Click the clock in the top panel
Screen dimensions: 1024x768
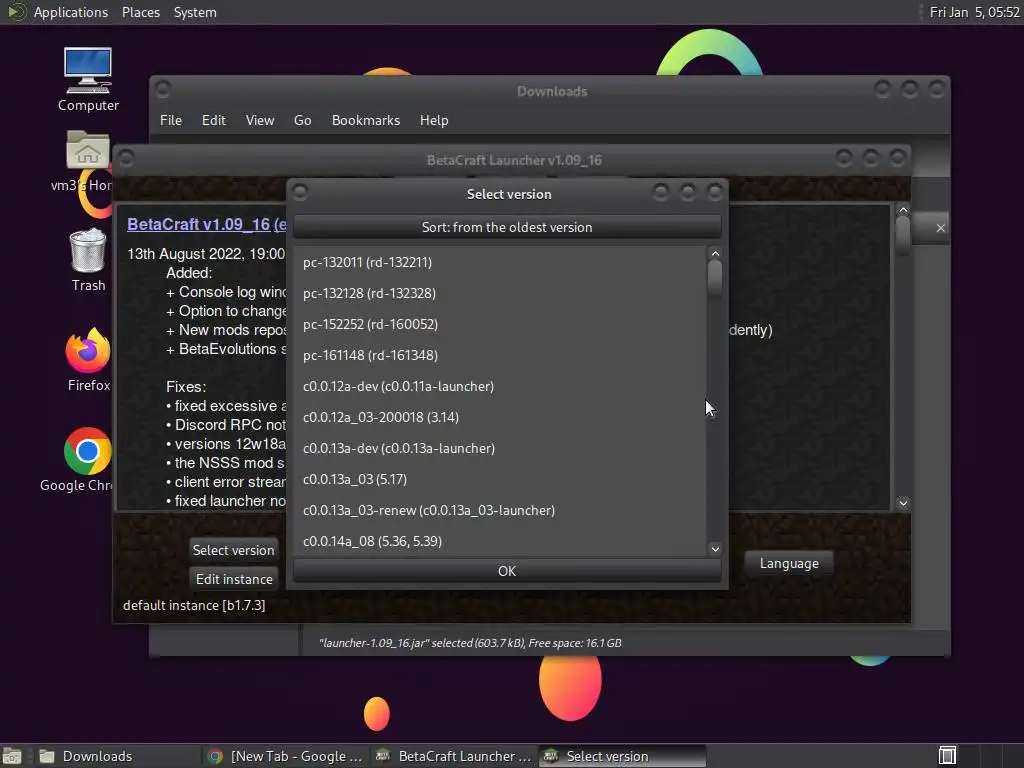coord(974,12)
